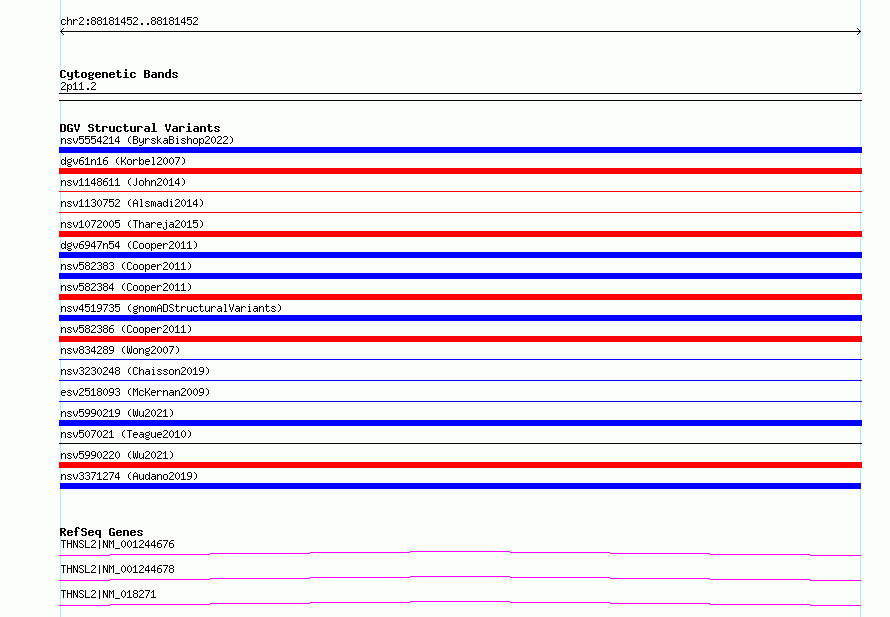Open variant nsv3371274 (Audano2019) label

[x=129, y=476]
